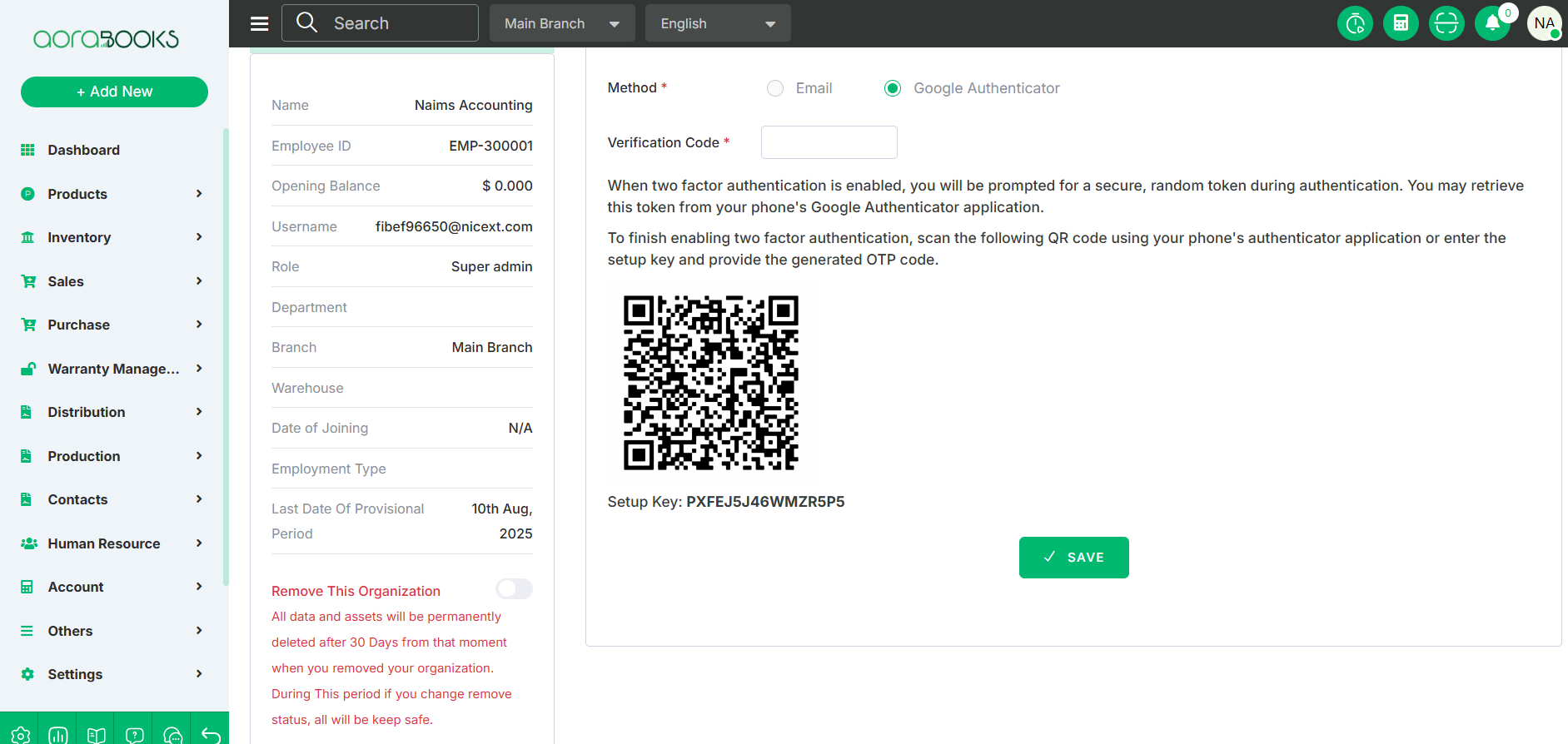Image resolution: width=1568 pixels, height=744 pixels.
Task: Click the Employee ID value EMP-300001
Action: coord(490,146)
